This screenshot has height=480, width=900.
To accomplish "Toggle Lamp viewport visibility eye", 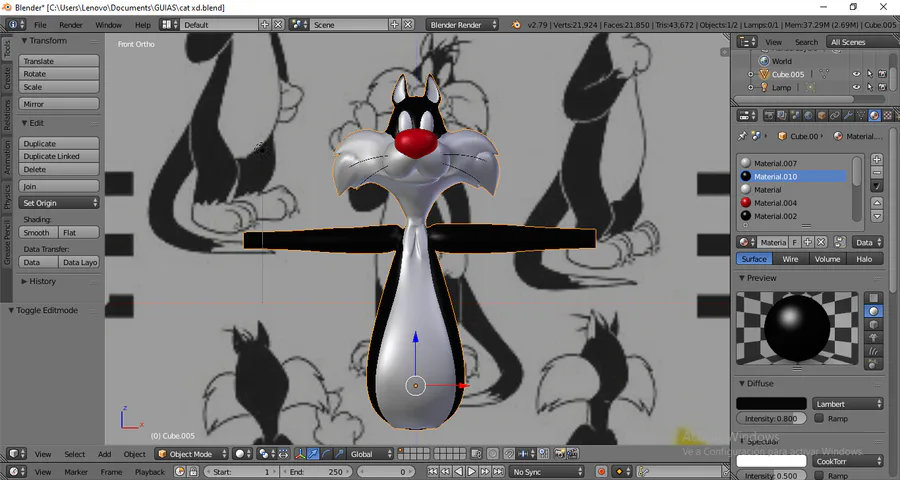I will click(856, 87).
